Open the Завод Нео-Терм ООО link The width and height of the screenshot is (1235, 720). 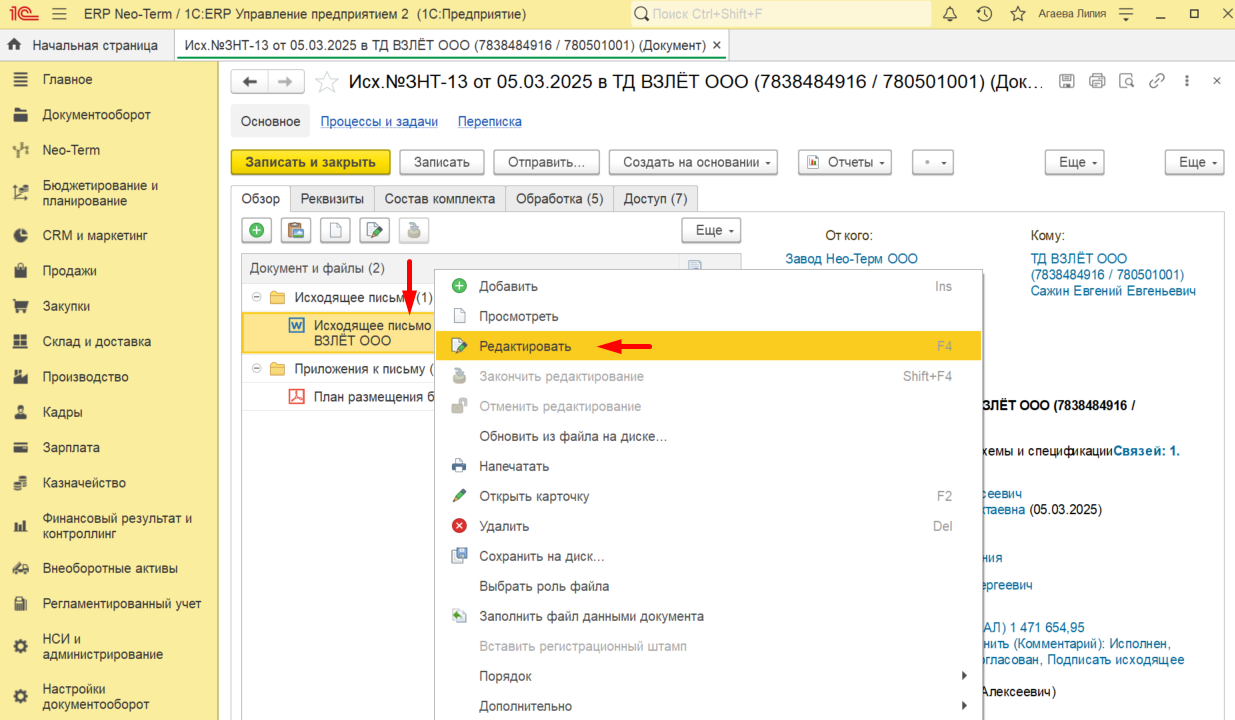tap(851, 259)
